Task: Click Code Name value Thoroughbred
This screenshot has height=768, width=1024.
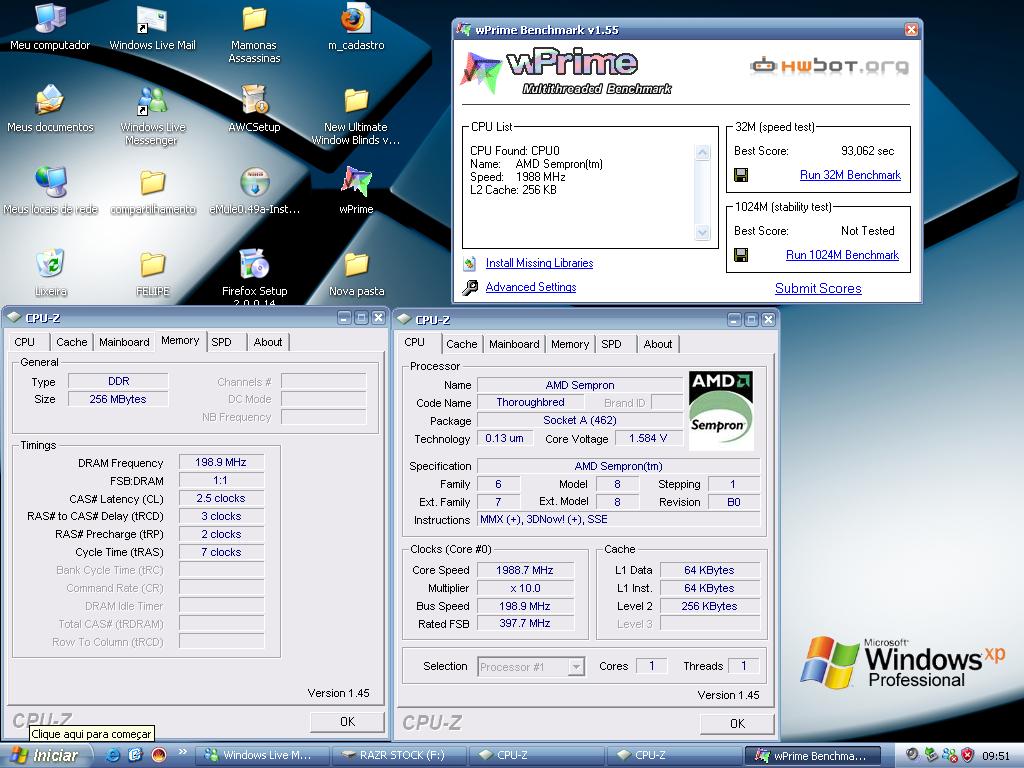Action: pyautogui.click(x=530, y=402)
